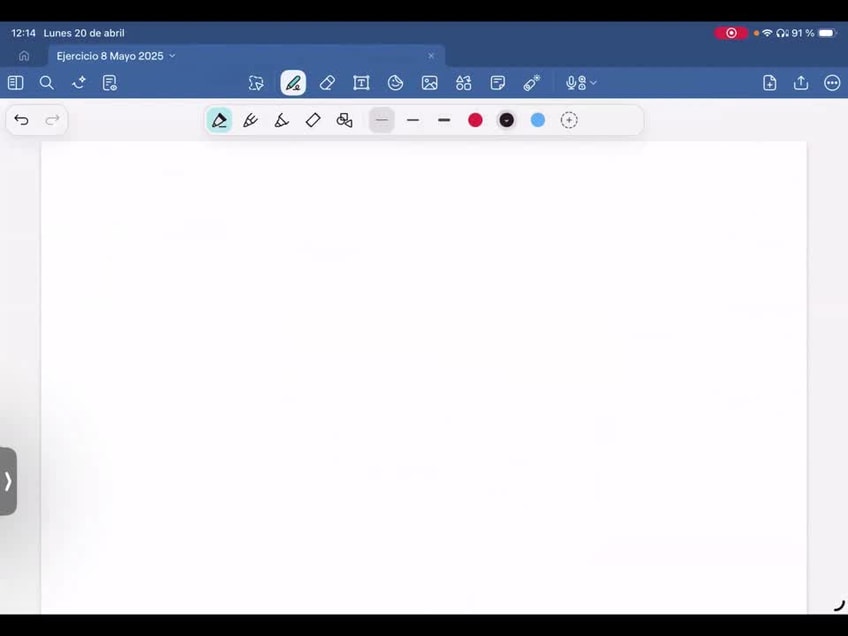The width and height of the screenshot is (848, 636).
Task: Pick the blue pen color
Action: click(538, 120)
